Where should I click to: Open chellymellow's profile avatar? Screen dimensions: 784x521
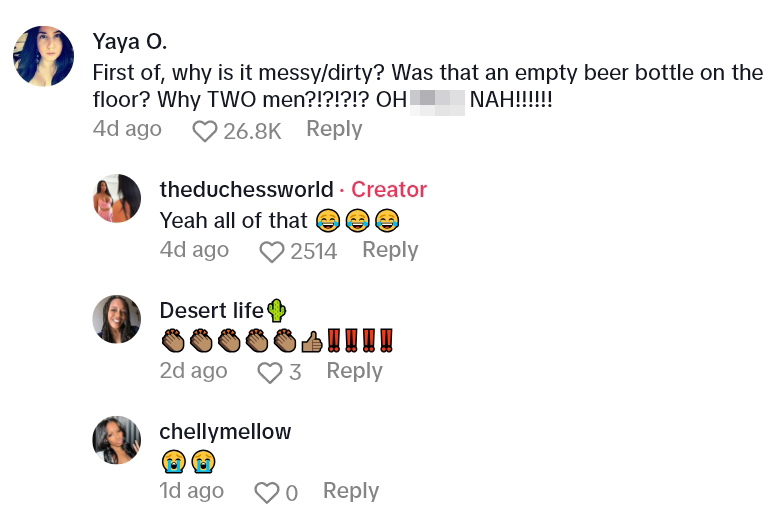[x=117, y=440]
